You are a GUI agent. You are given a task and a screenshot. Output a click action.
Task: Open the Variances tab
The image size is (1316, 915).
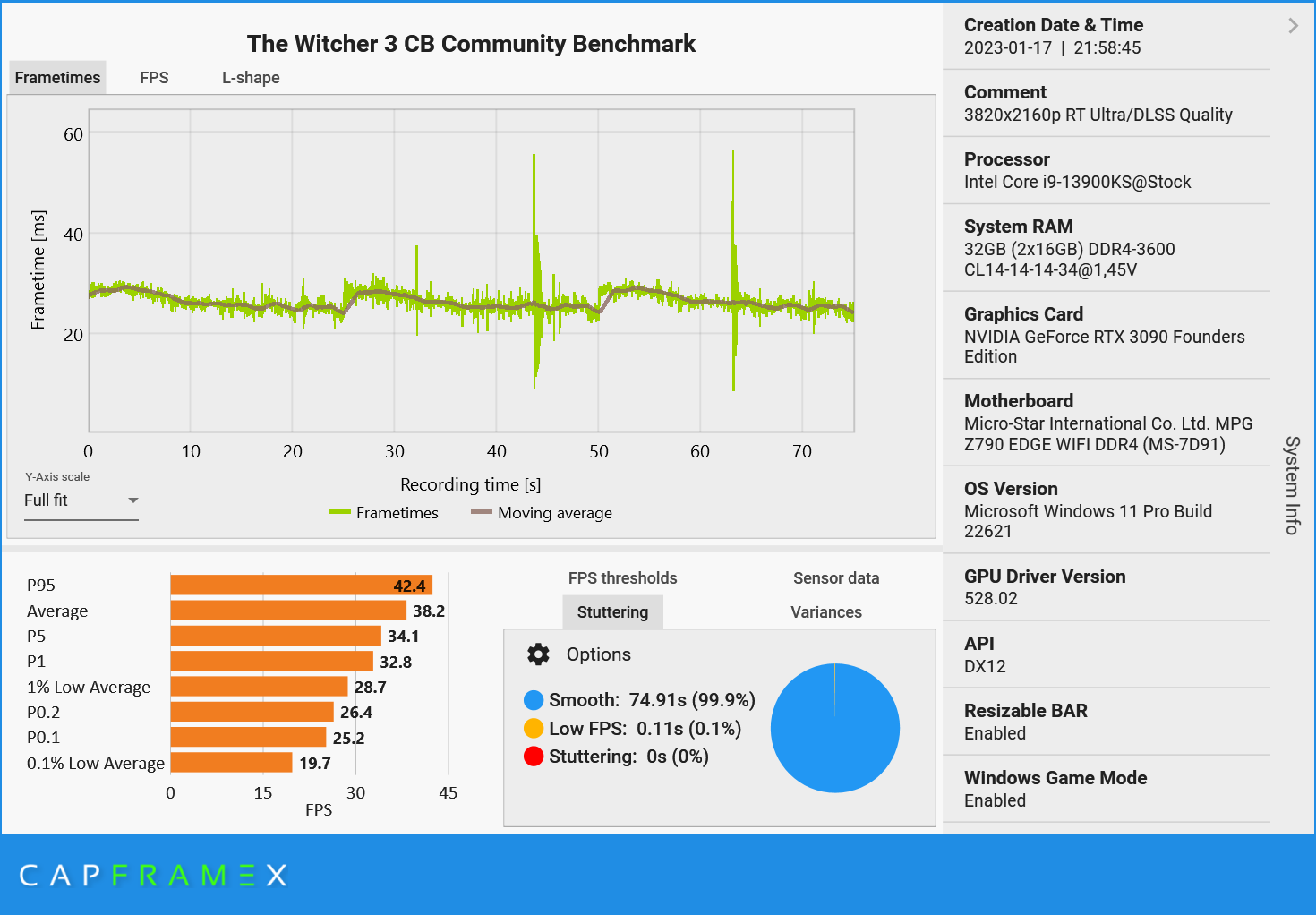click(826, 612)
